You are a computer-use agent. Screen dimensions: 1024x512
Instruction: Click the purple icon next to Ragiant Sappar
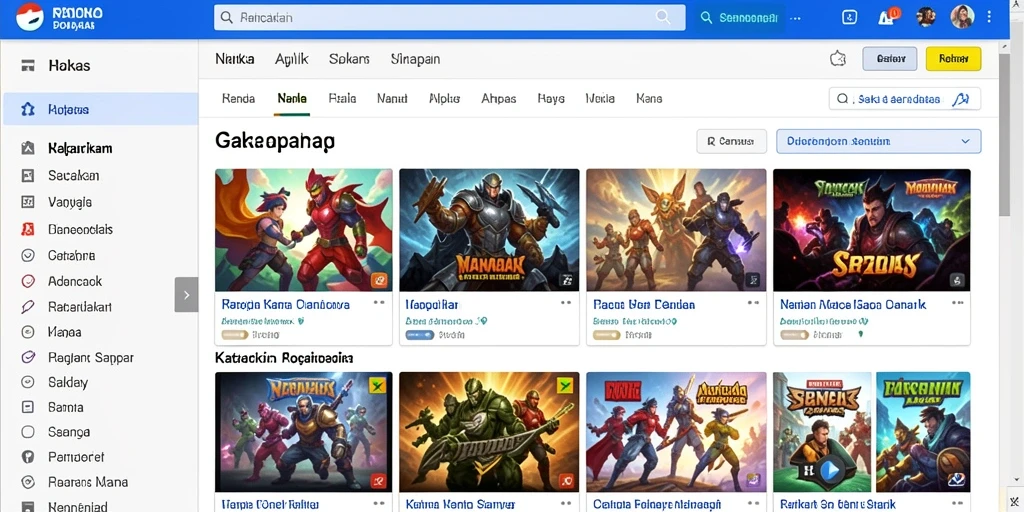click(x=27, y=357)
